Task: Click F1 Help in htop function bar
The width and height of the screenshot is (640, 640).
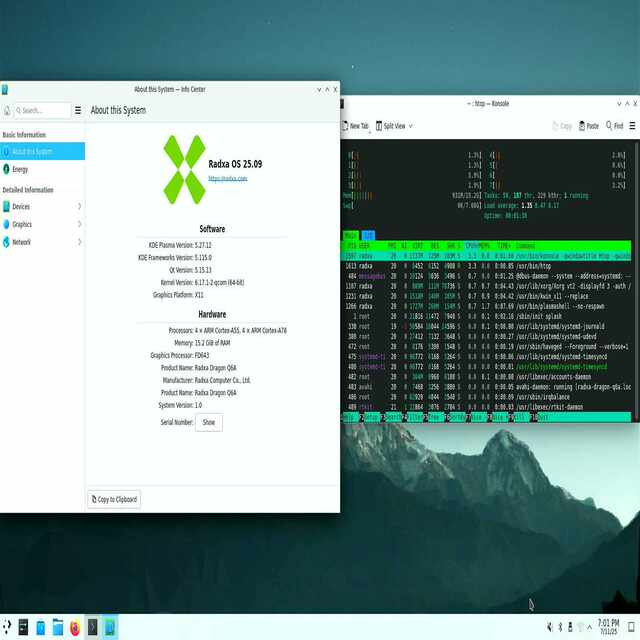Action: pyautogui.click(x=350, y=417)
